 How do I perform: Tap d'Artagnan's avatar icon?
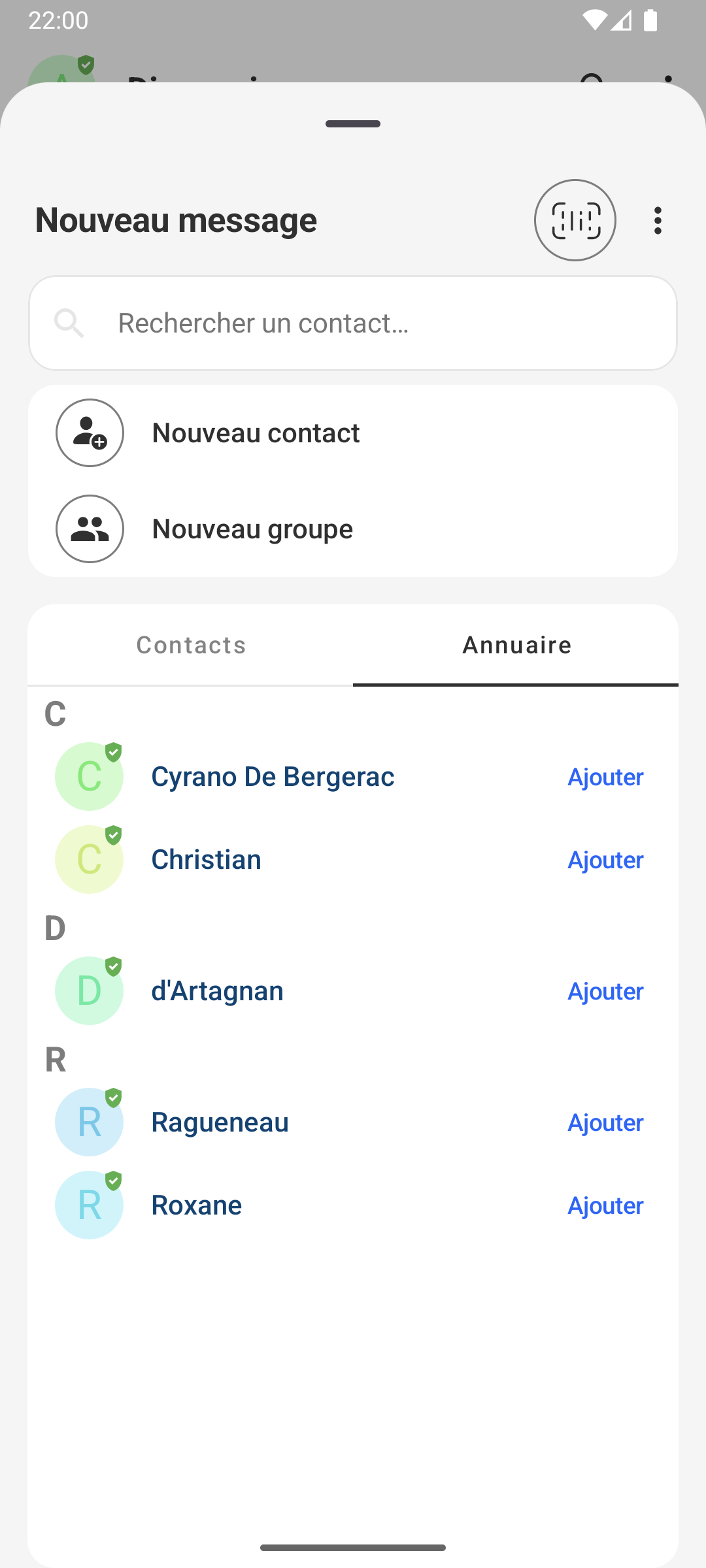[90, 990]
